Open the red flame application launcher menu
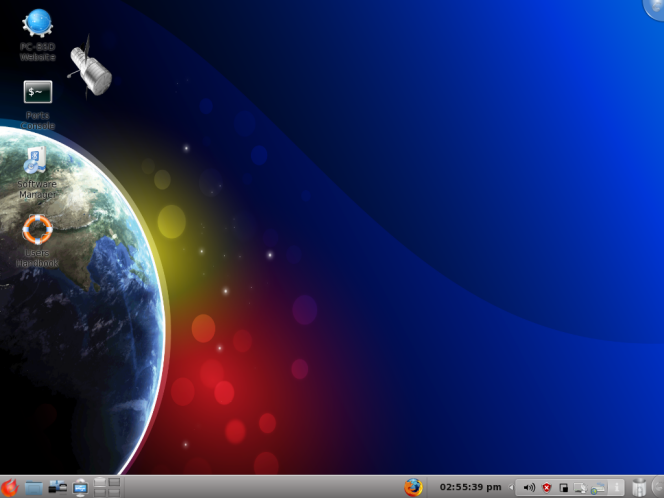 [x=10, y=487]
